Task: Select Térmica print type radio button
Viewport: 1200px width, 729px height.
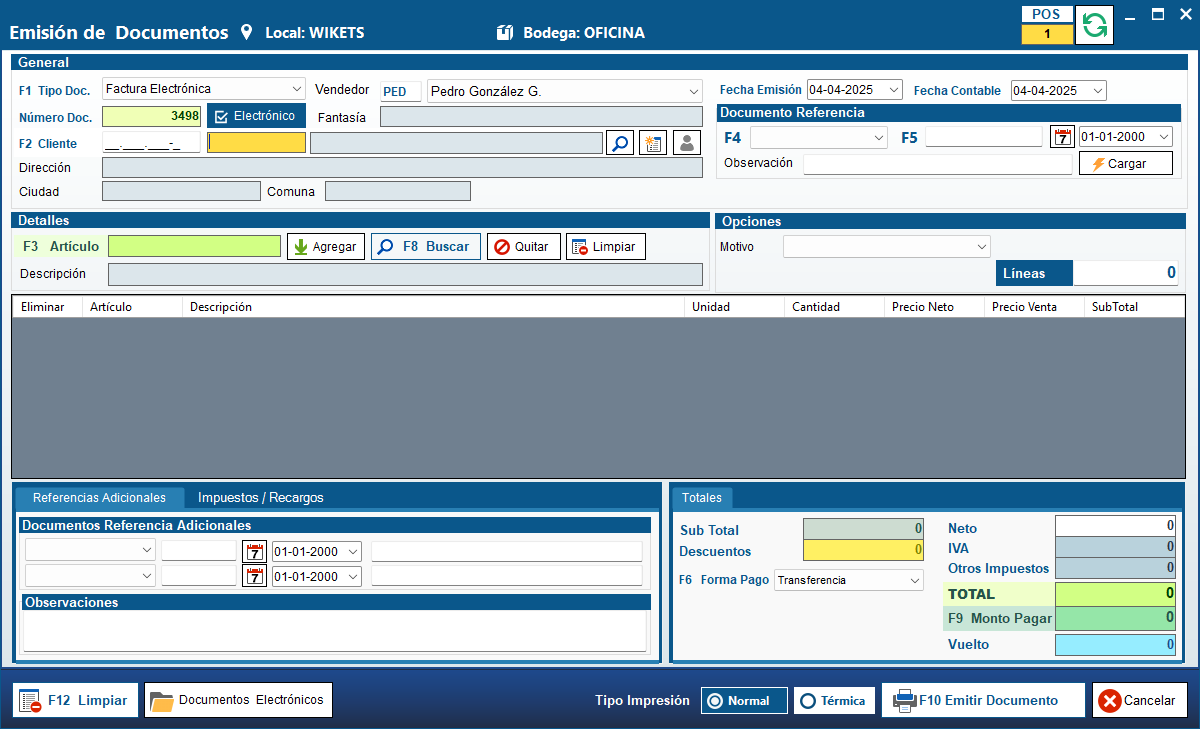Action: 834,701
